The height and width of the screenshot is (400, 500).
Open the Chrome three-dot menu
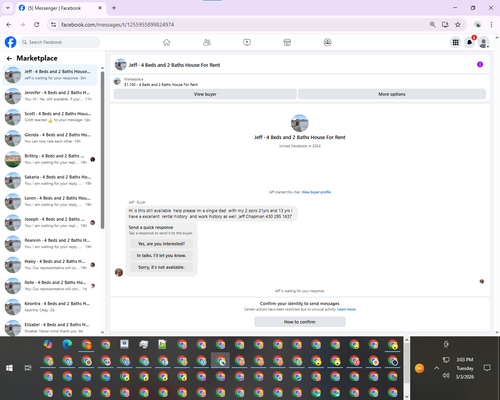491,24
